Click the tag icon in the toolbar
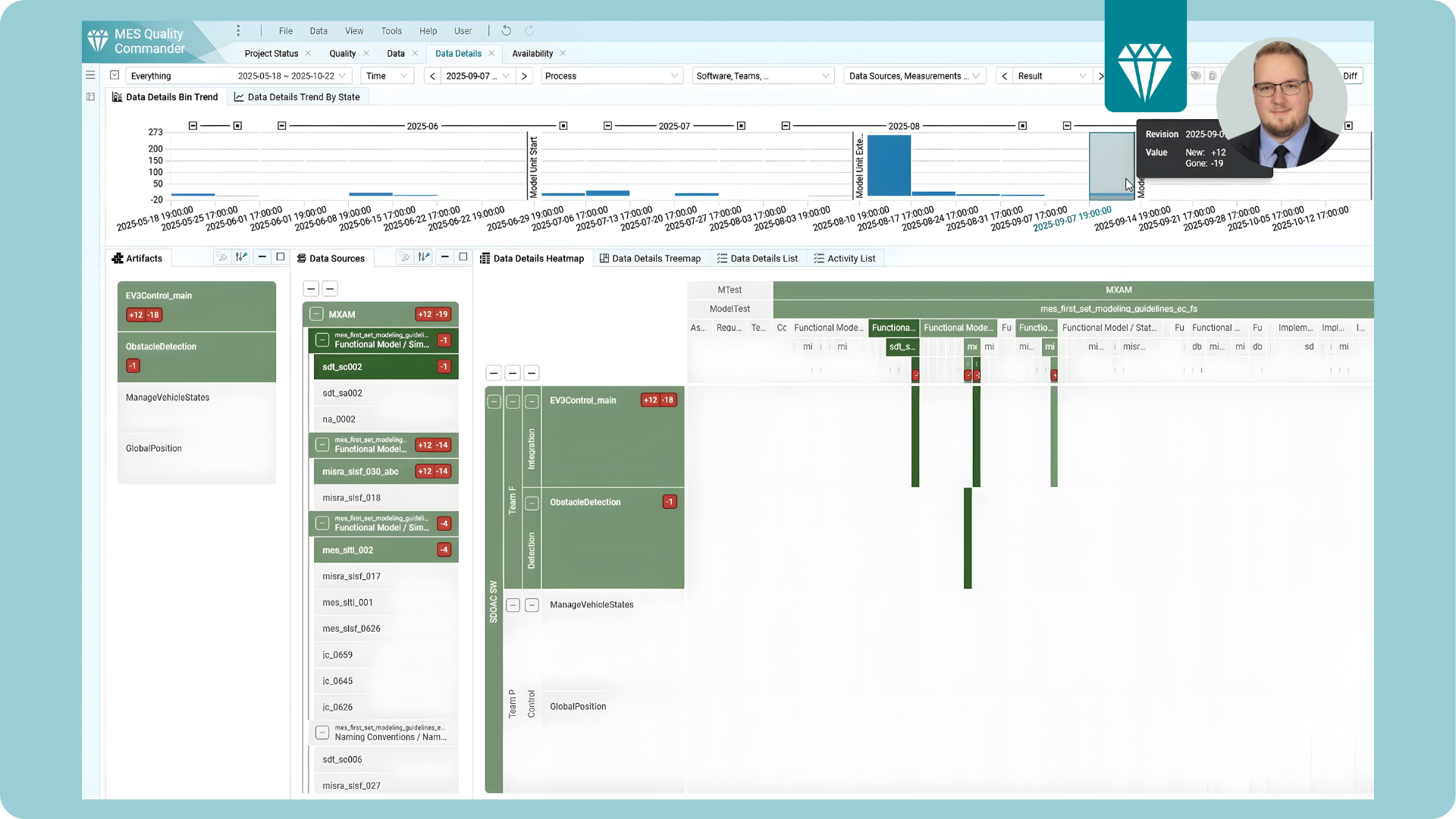1456x819 pixels. (1196, 76)
